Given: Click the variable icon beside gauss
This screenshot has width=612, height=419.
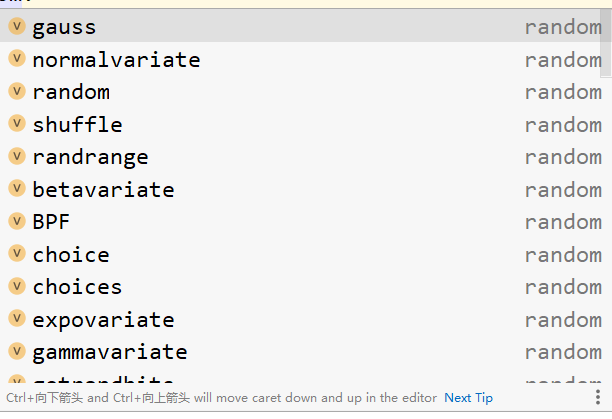Looking at the screenshot, I should point(17,27).
